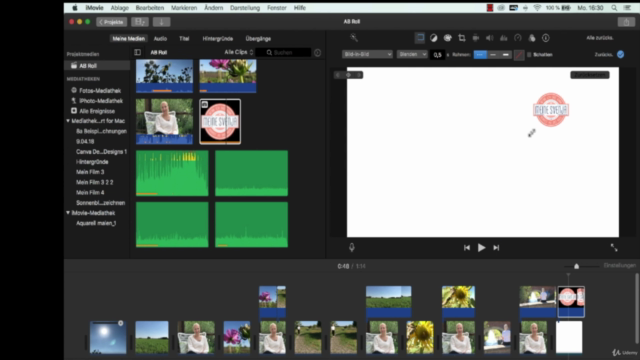Open the Apple menu
The height and width of the screenshot is (360, 640).
point(75,8)
